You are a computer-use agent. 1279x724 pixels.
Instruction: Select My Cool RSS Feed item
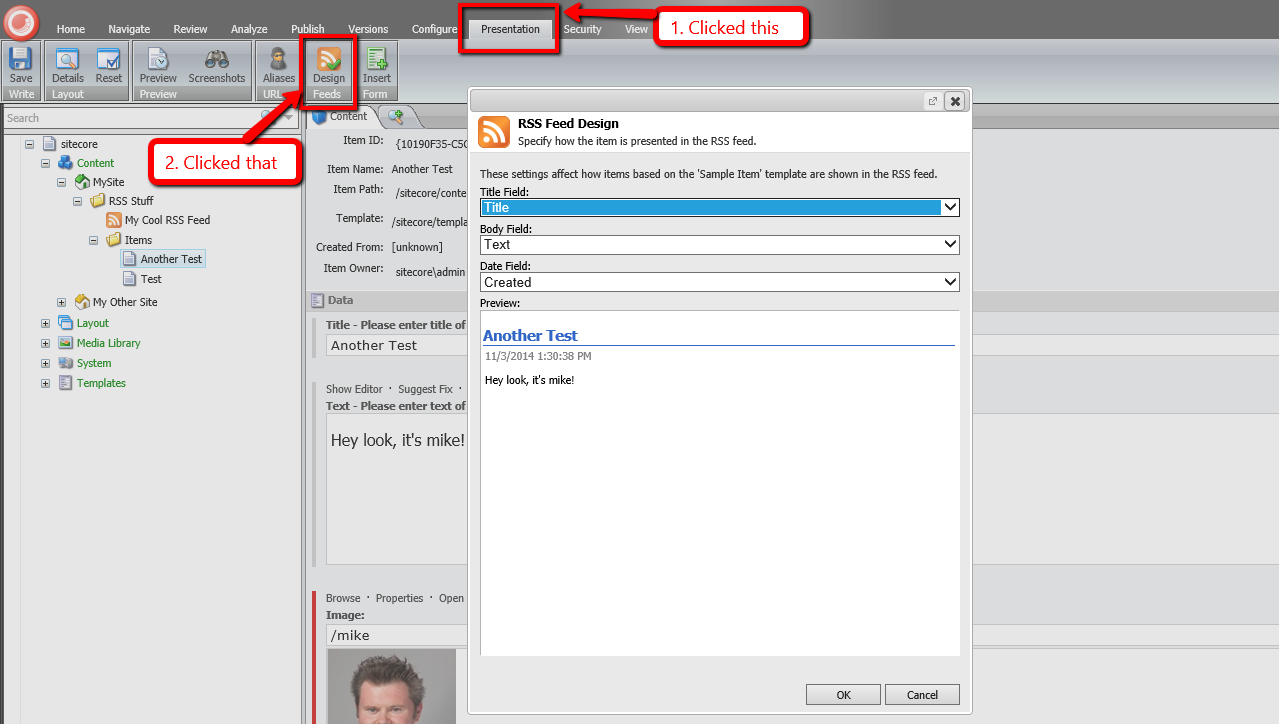coord(167,220)
